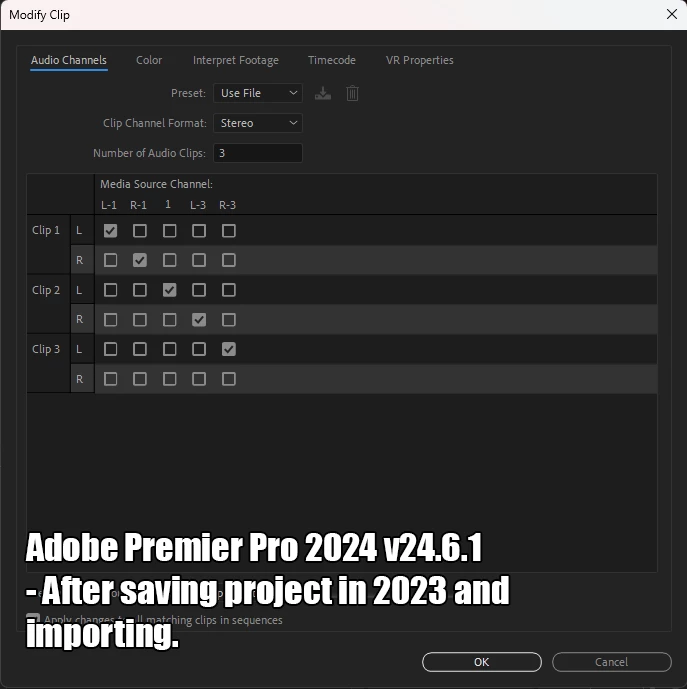687x689 pixels.
Task: Switch to the Color tab
Action: tap(149, 60)
